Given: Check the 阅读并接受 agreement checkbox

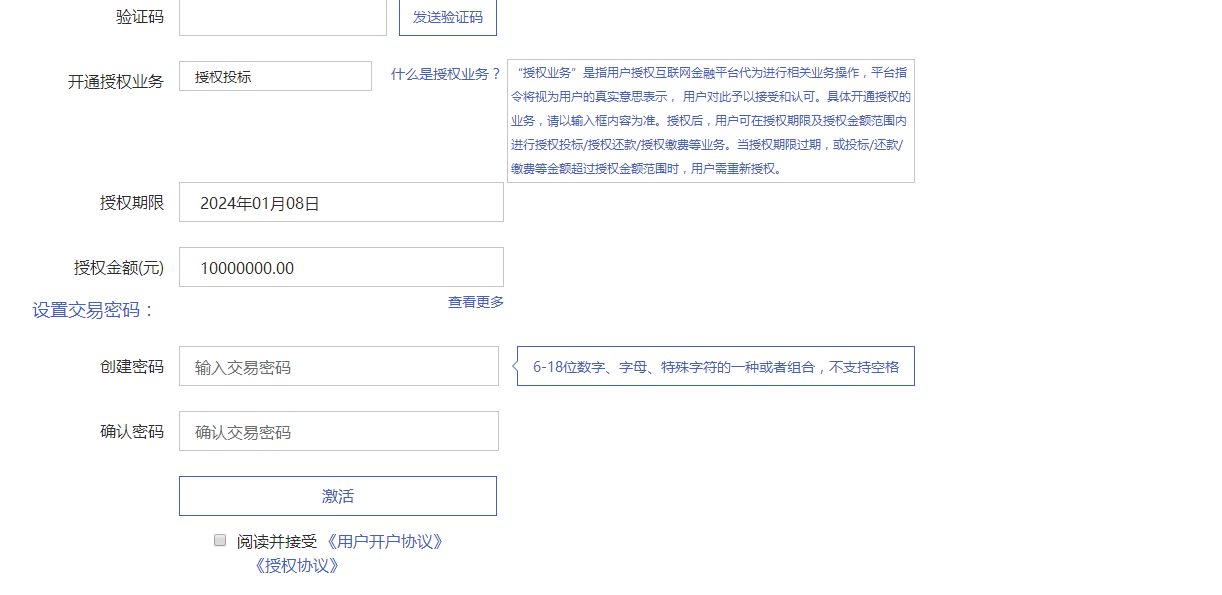Looking at the screenshot, I should click(x=220, y=540).
